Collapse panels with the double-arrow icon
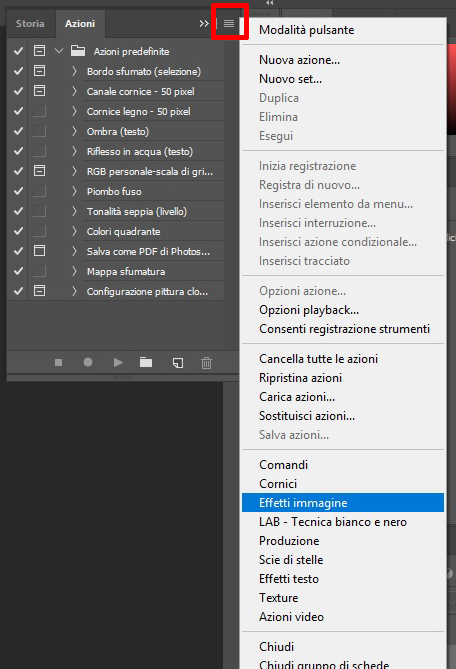Viewport: 456px width, 669px height. (203, 23)
